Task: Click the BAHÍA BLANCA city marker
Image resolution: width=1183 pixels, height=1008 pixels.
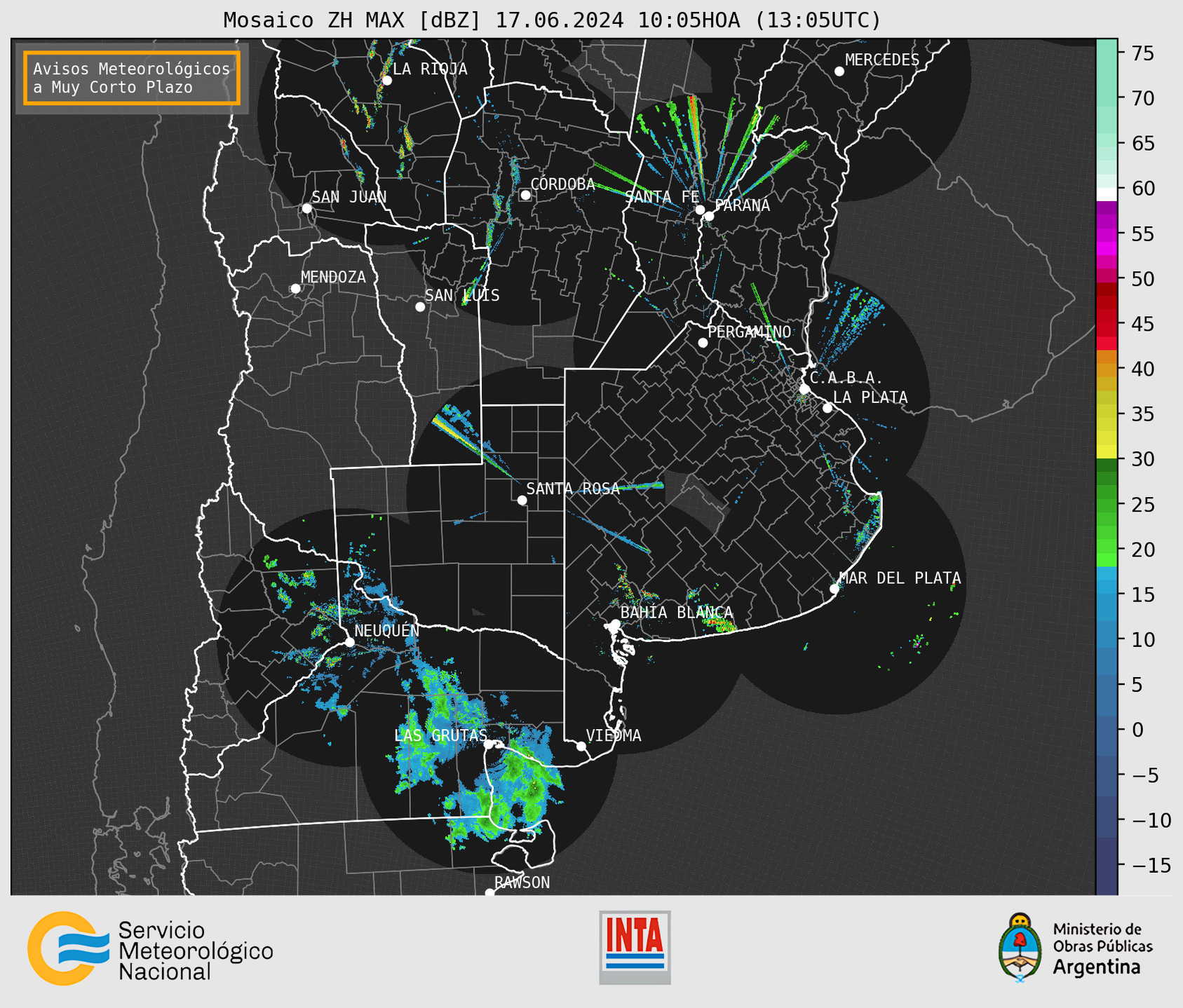Action: tap(615, 624)
